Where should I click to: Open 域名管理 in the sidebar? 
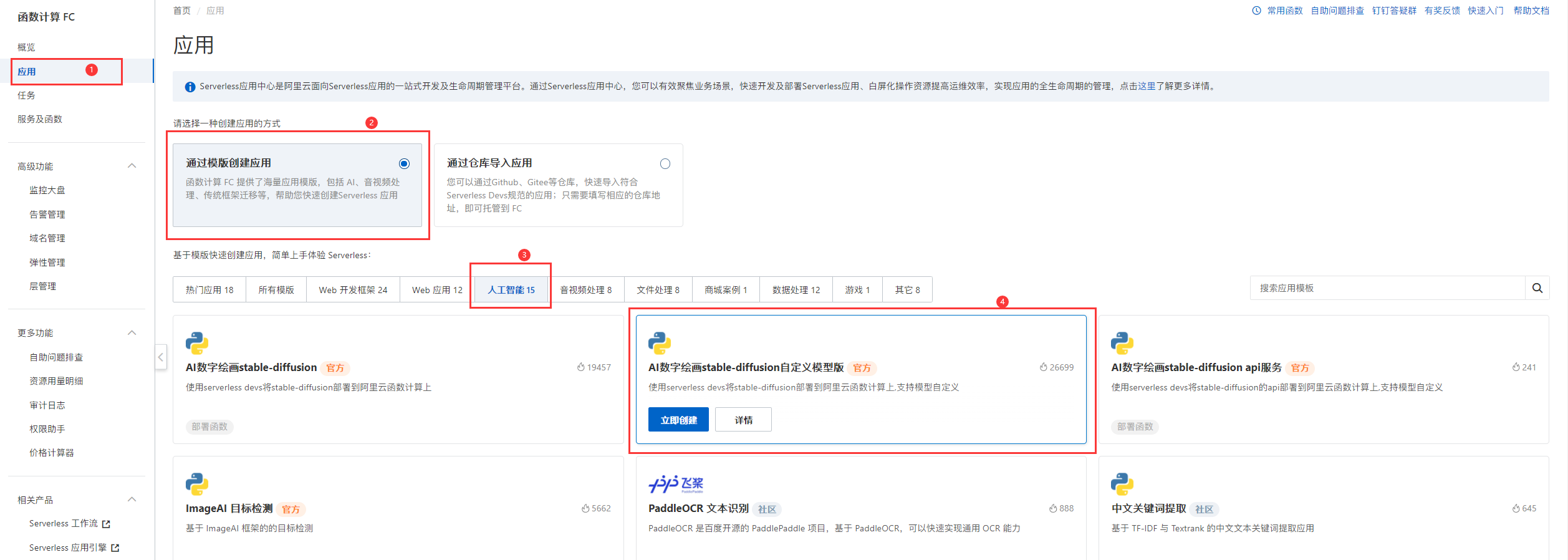tap(47, 238)
